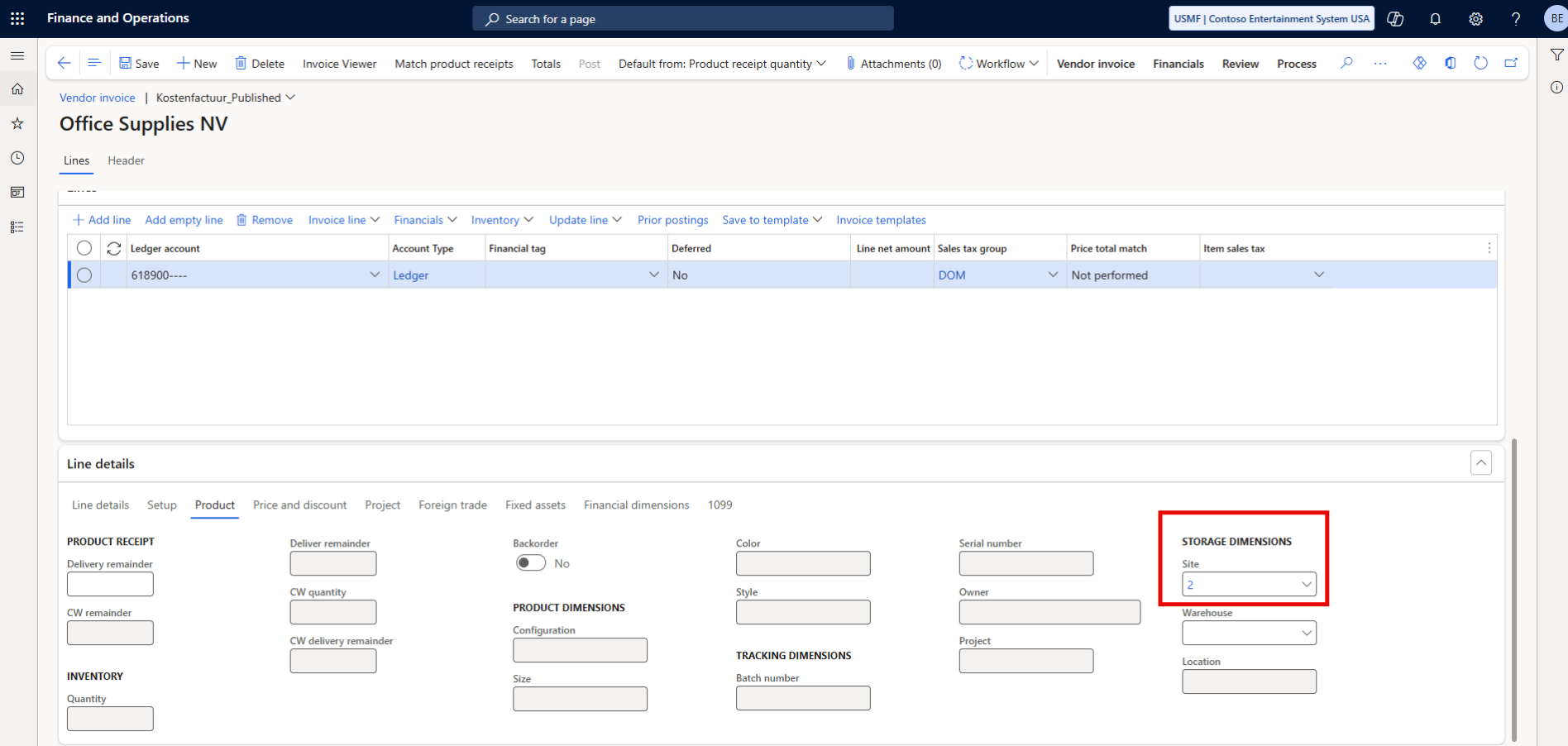The image size is (1568, 746).
Task: Open the Sales tax group DOM dropdown
Action: 1053,275
